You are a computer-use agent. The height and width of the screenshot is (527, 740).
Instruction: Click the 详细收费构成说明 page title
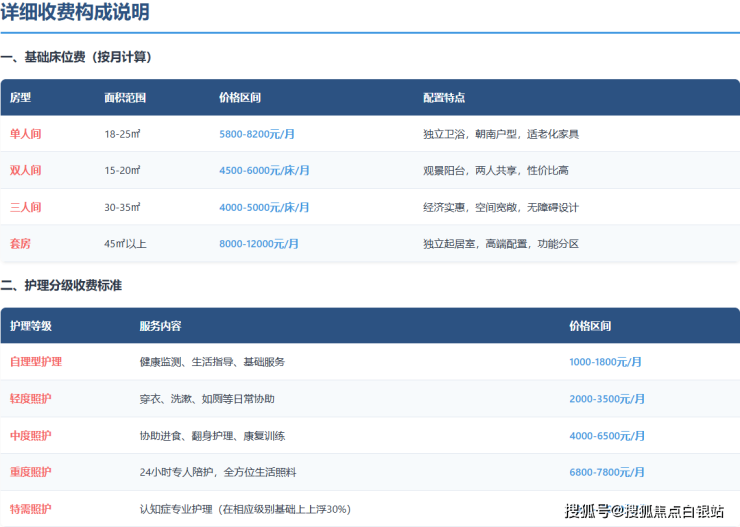[x=75, y=14]
